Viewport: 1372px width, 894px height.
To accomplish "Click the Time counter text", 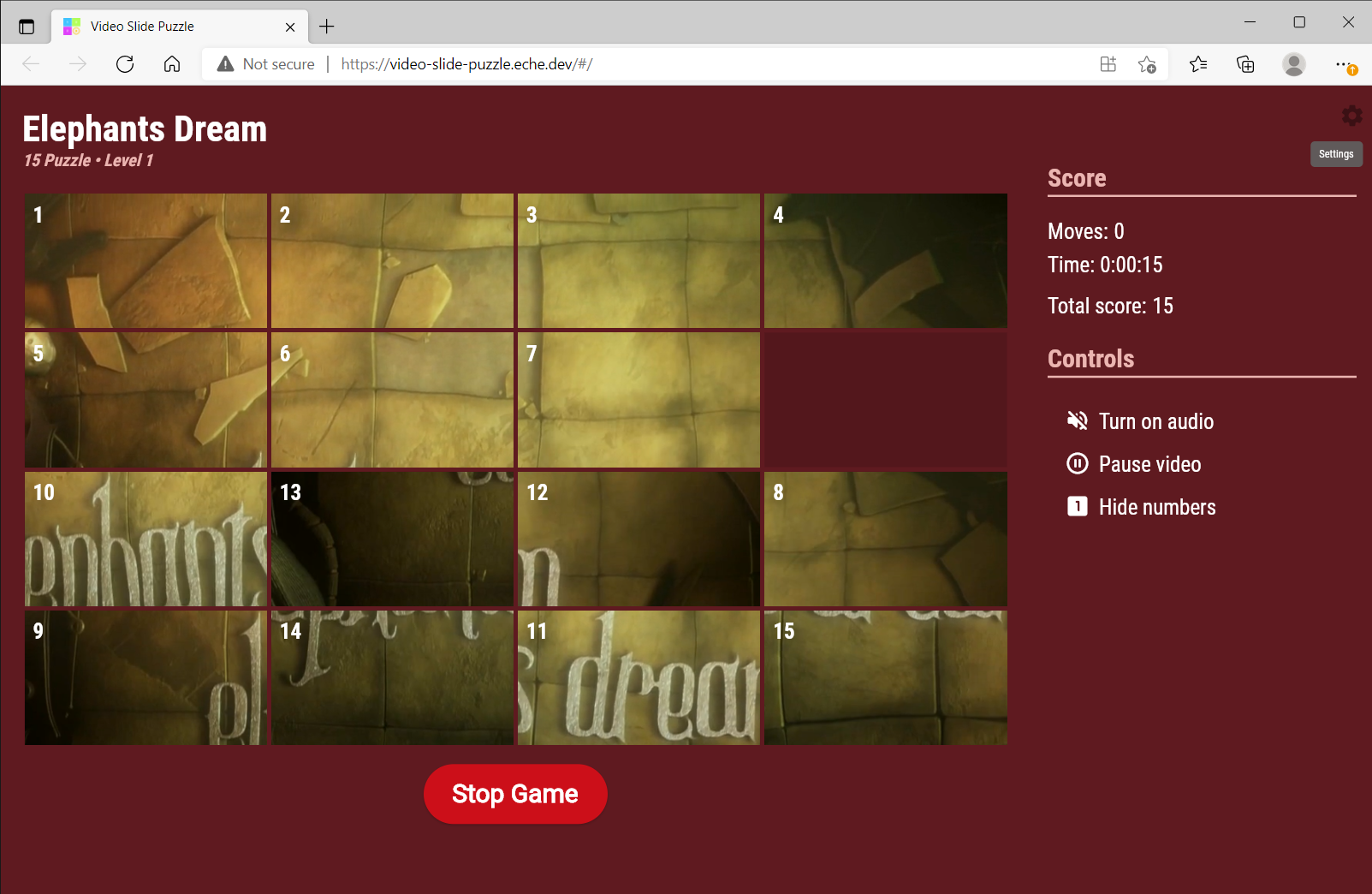I will point(1105,265).
